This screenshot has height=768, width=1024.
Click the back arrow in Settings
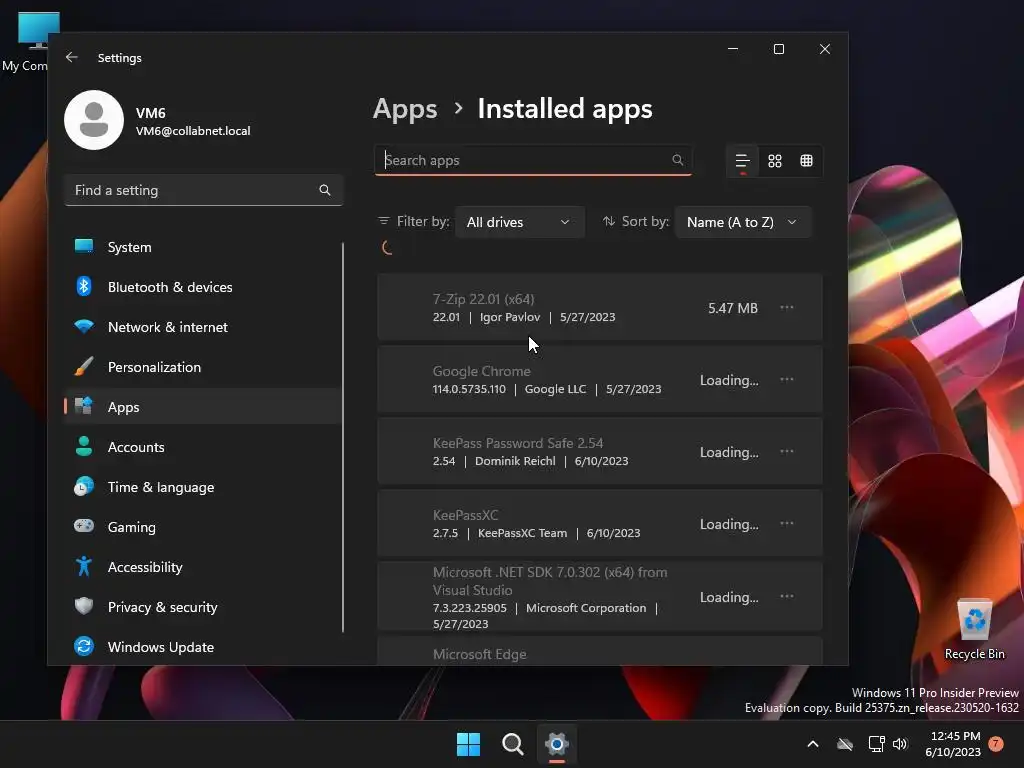point(72,57)
